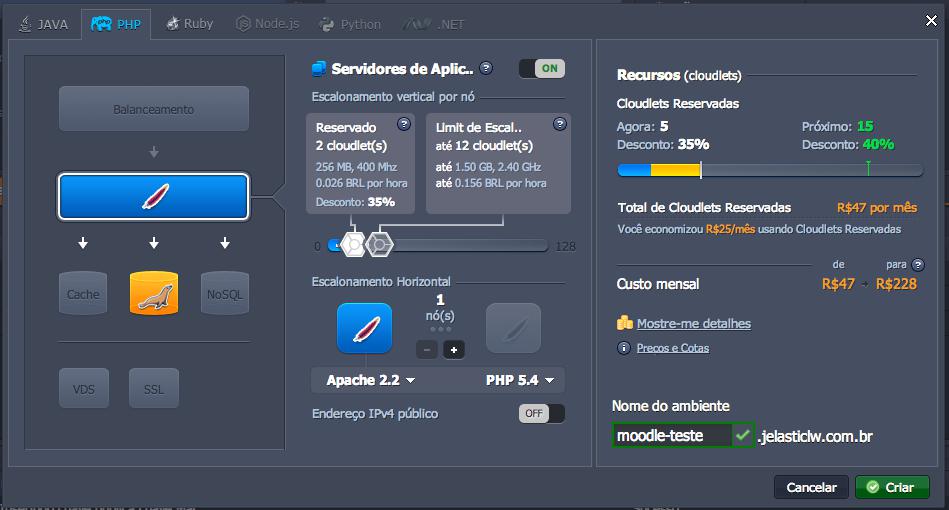Select the NoSQL database block
The image size is (949, 510).
224,293
